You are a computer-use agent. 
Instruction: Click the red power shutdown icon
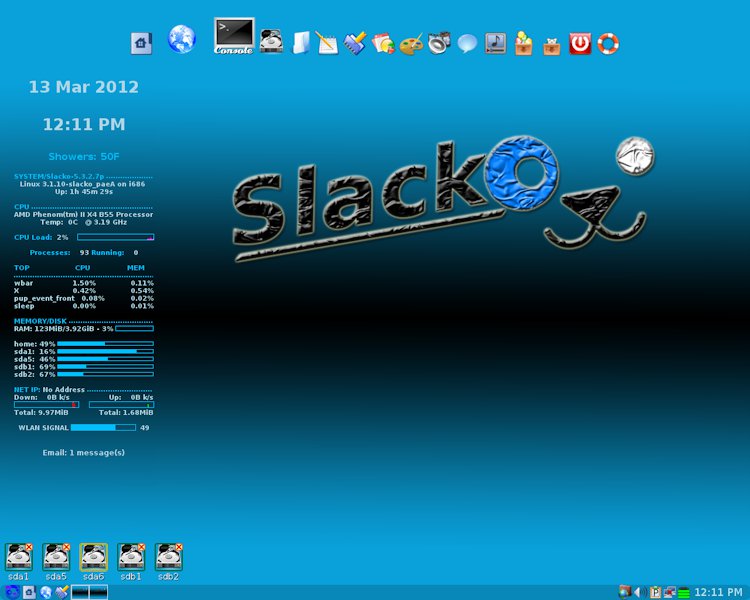pyautogui.click(x=580, y=44)
